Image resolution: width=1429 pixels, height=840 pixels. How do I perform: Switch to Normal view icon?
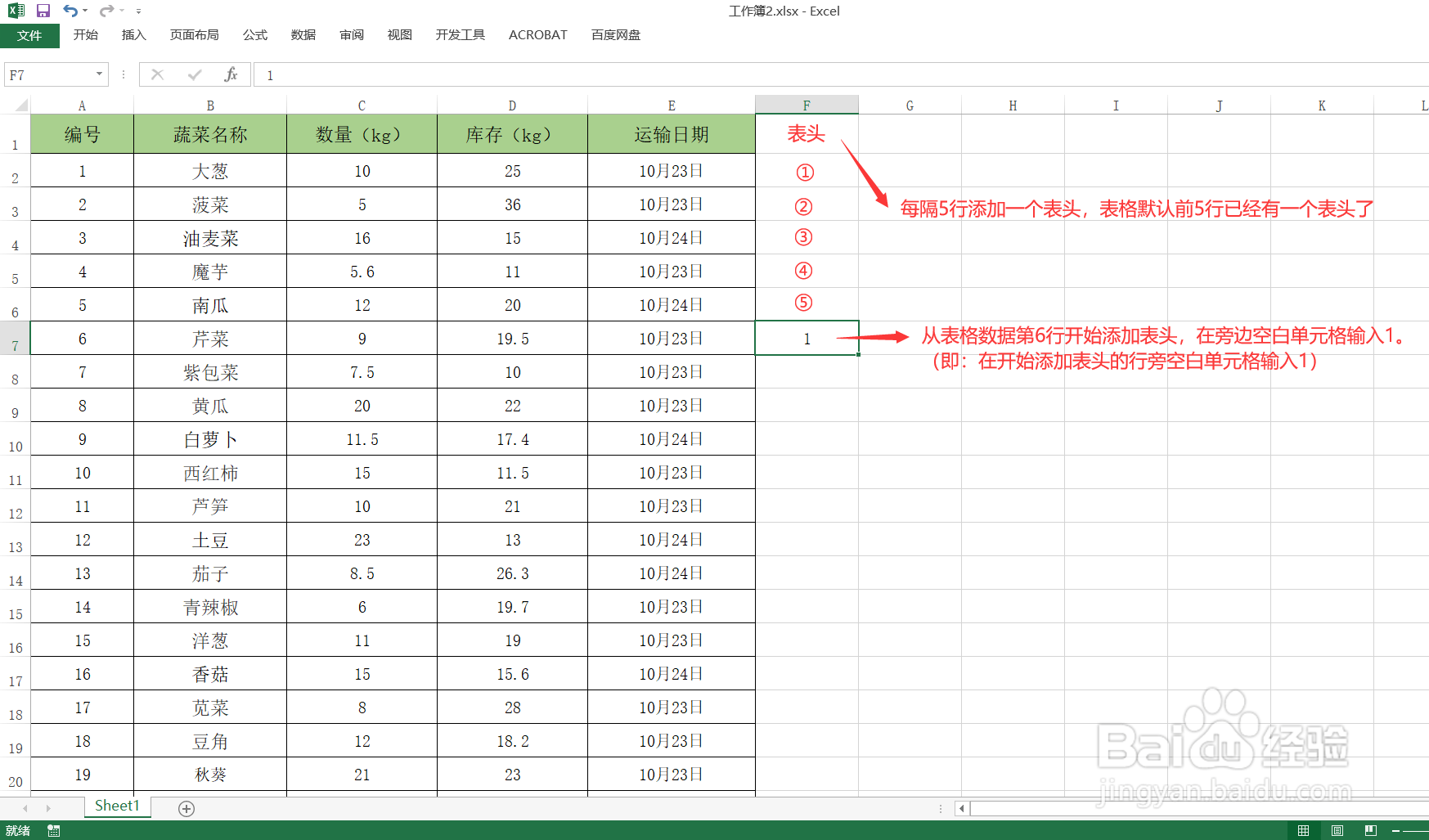[x=1303, y=831]
